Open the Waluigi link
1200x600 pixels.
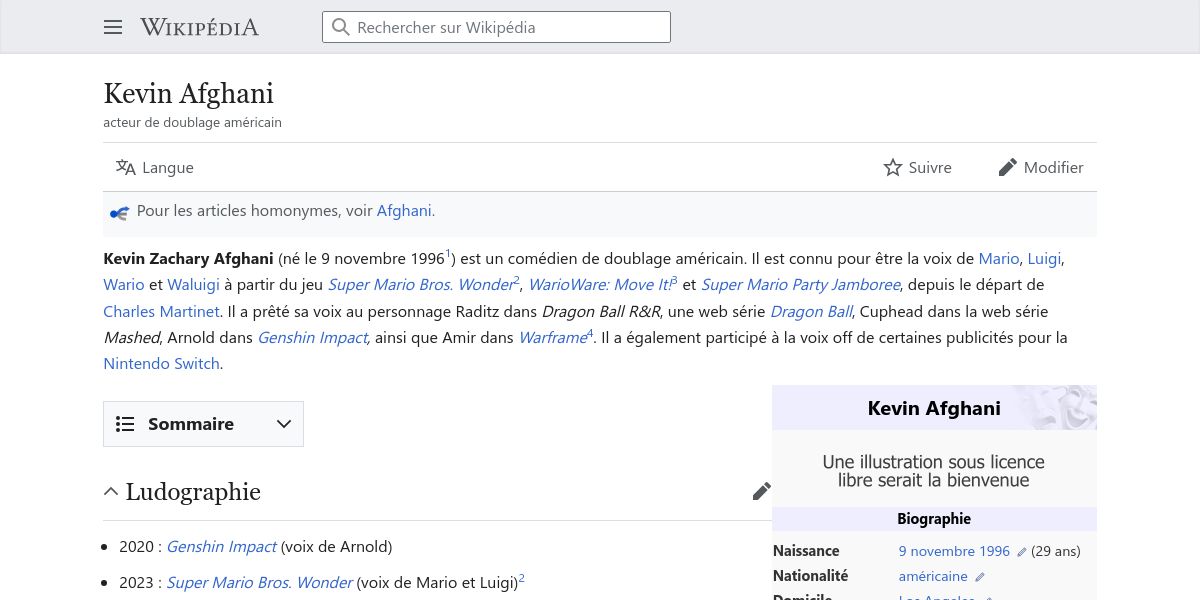[193, 285]
